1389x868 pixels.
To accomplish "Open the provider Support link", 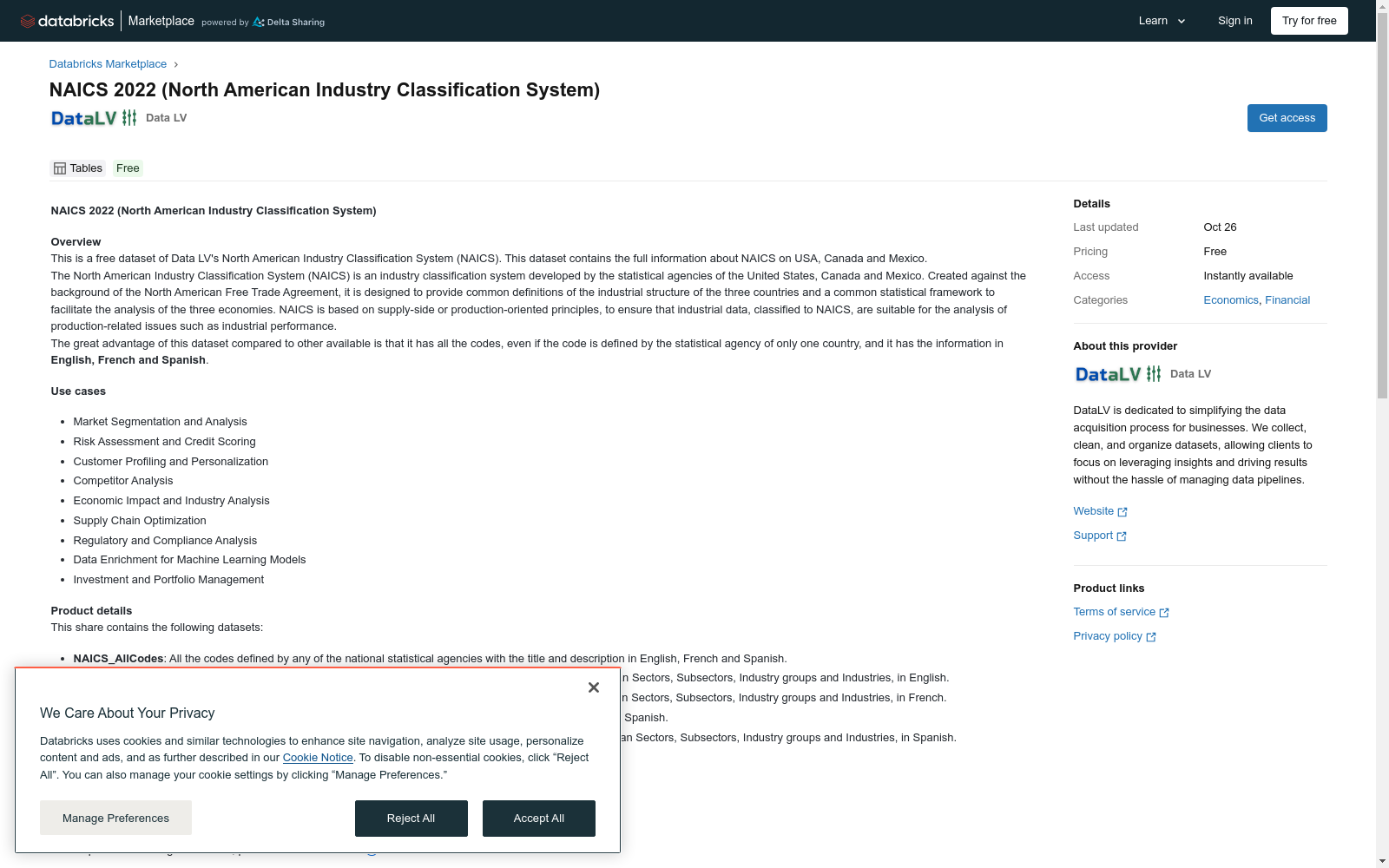I will [1093, 536].
